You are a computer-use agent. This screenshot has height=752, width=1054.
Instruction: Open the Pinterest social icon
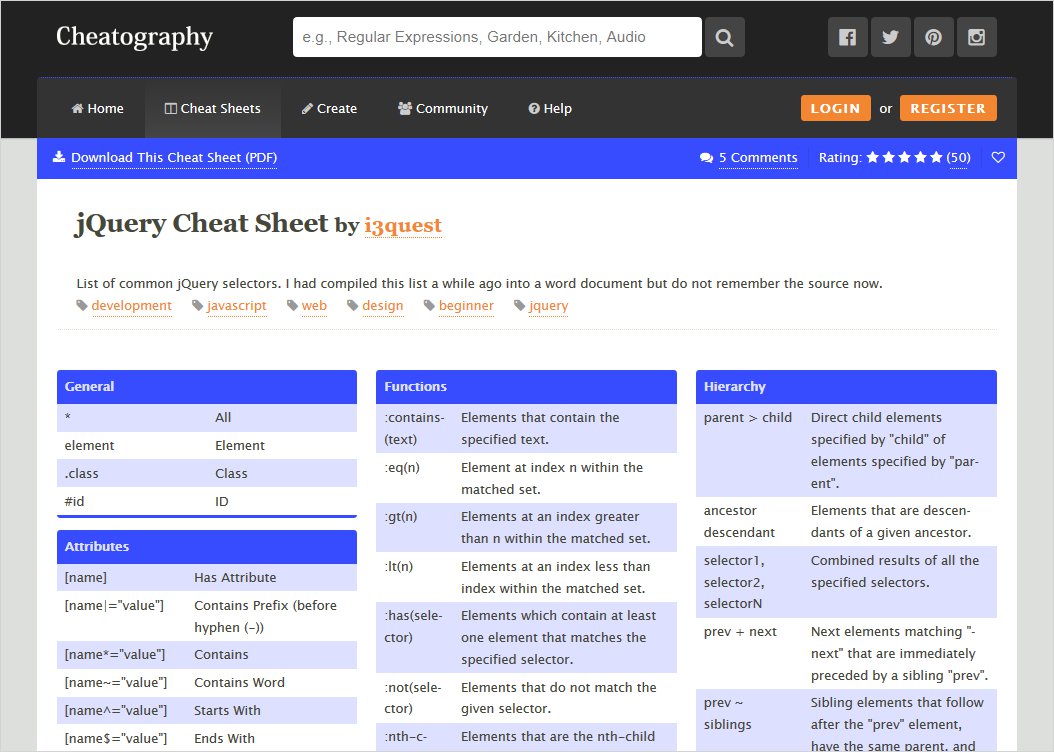(x=933, y=38)
